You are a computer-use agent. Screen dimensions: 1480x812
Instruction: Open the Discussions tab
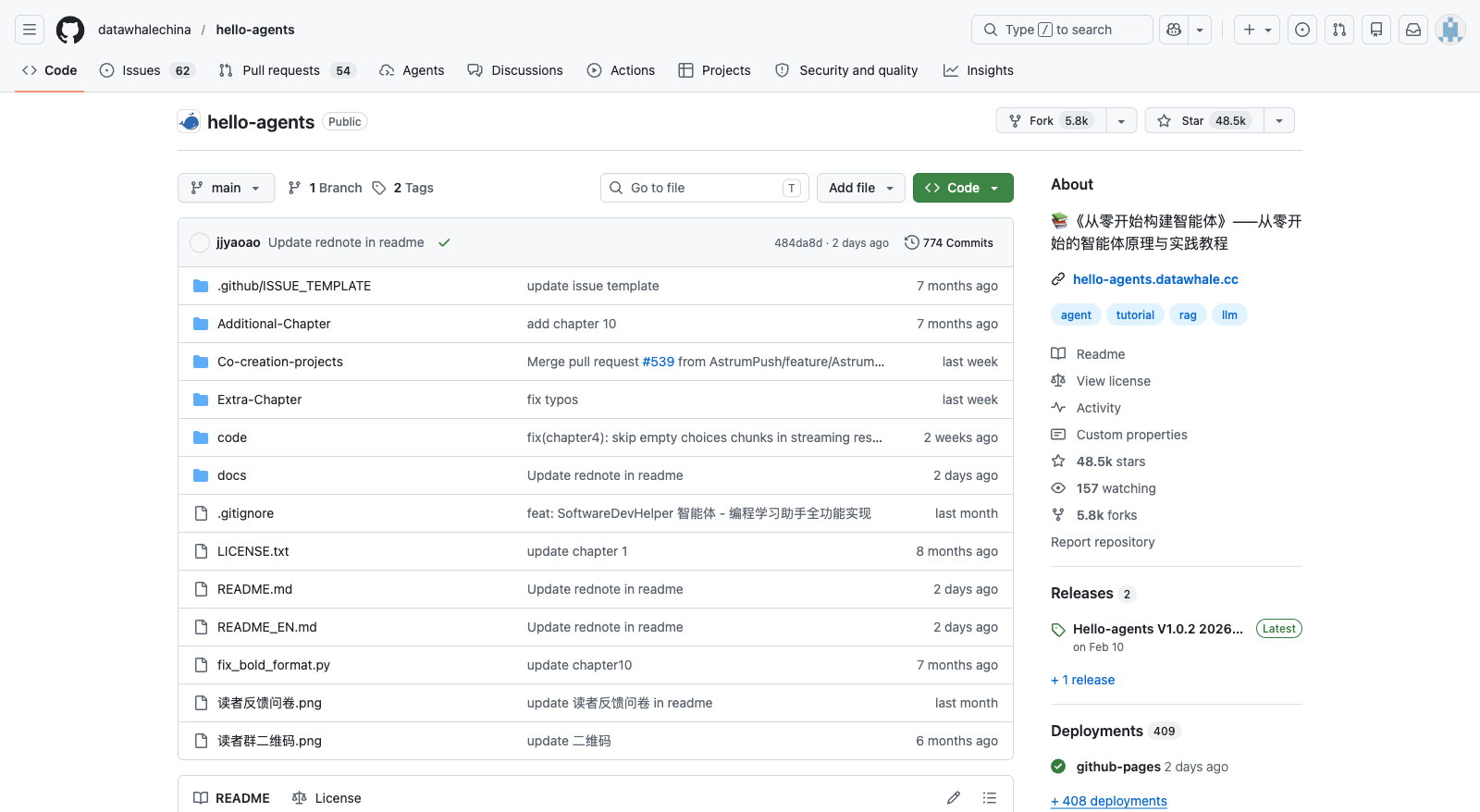pyautogui.click(x=515, y=70)
